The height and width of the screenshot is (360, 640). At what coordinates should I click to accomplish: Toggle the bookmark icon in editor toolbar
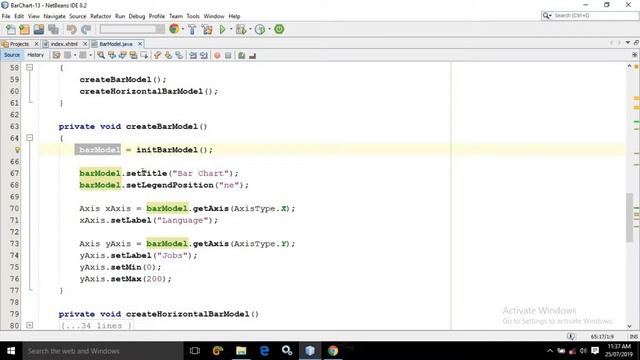point(179,55)
